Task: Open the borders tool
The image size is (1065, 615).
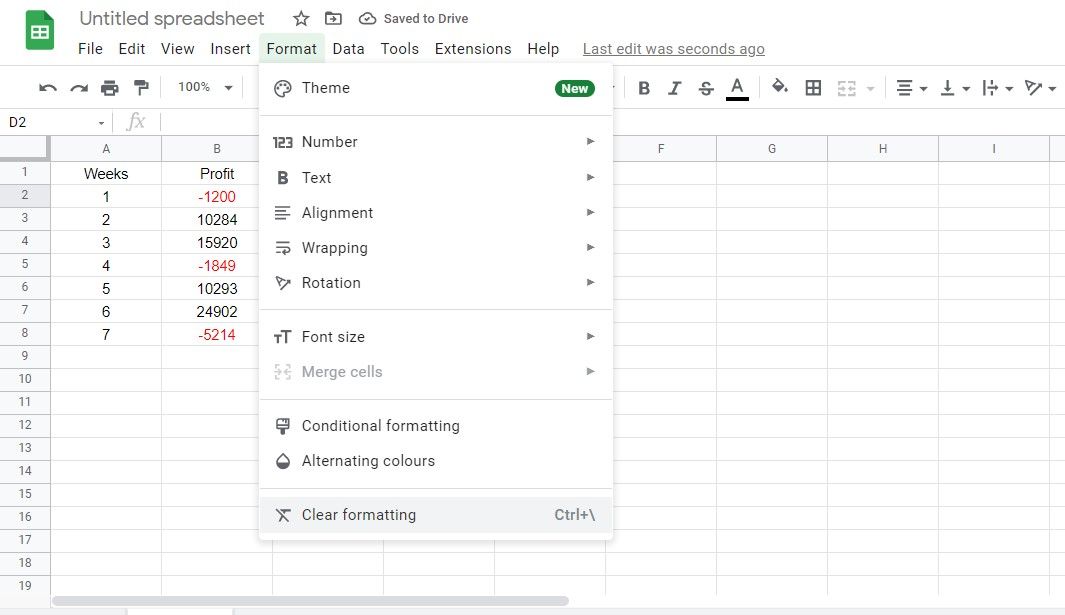Action: (x=813, y=88)
